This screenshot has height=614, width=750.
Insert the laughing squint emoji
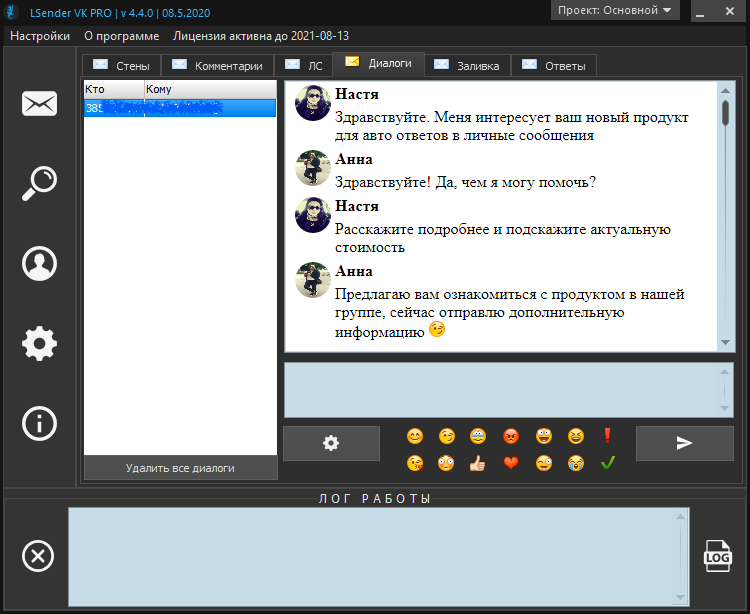point(576,436)
